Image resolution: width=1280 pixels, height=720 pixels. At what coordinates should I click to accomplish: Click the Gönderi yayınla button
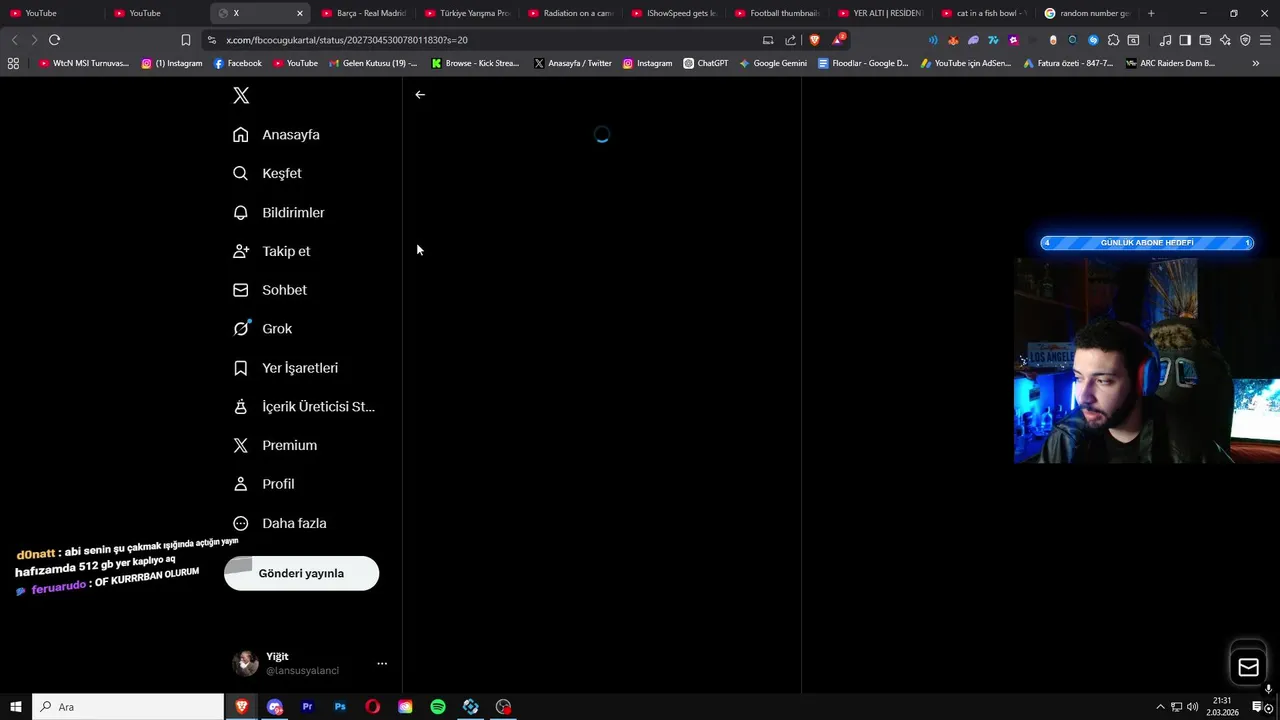click(301, 573)
